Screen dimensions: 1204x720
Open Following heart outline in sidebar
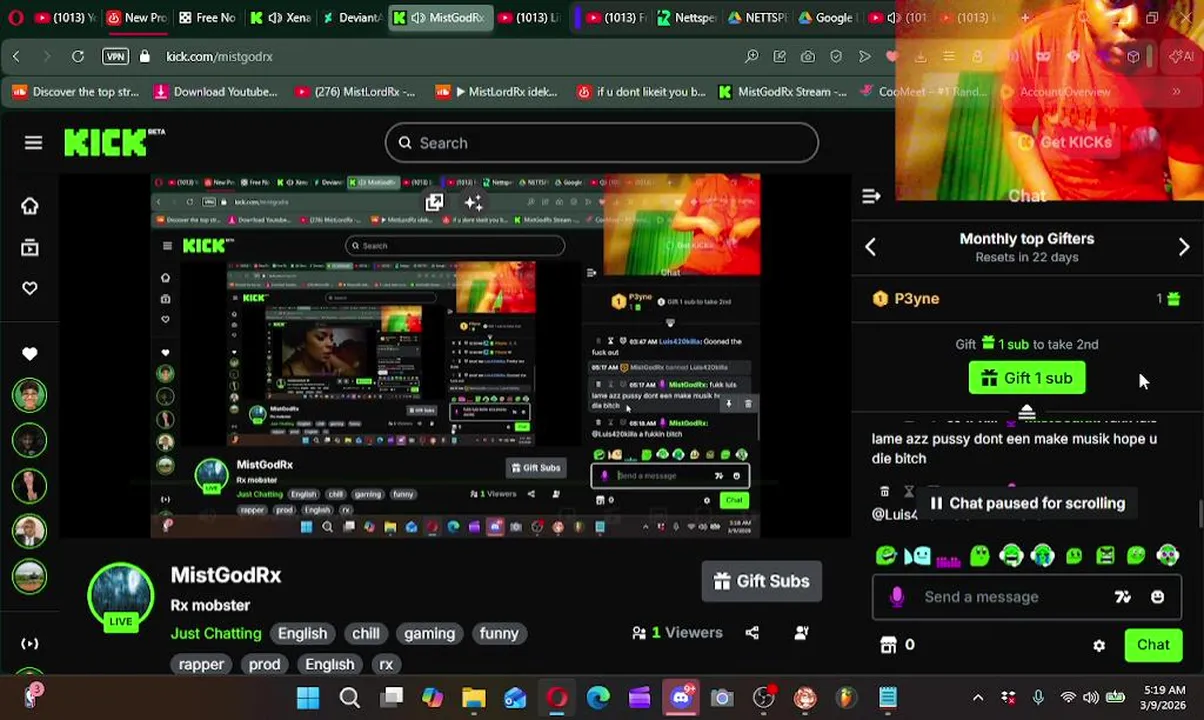click(29, 289)
